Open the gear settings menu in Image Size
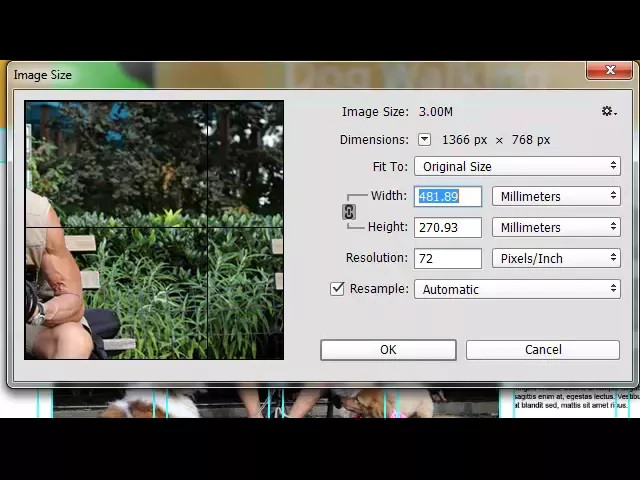Screen dimensions: 640x480 click(x=609, y=111)
